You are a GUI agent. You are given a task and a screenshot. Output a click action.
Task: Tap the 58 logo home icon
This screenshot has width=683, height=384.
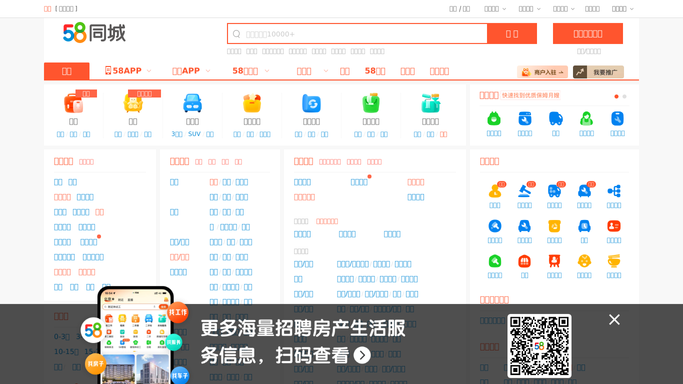(95, 33)
